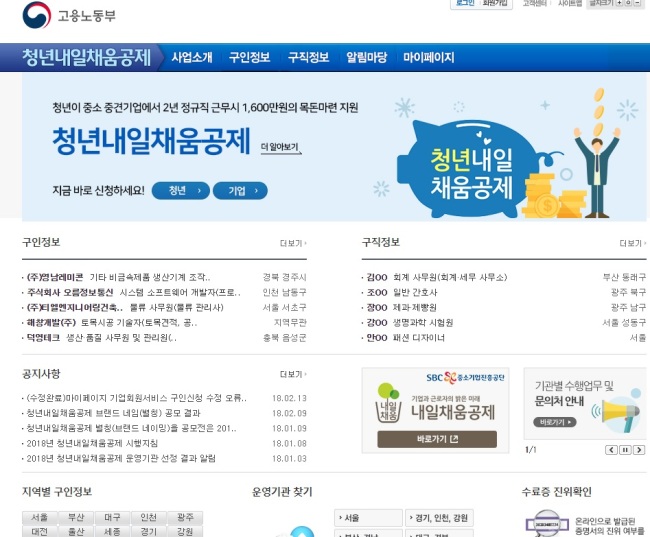Viewport: 650px width, 537px height.
Task: Click the megaphone 기관별 수행업무 banner
Action: click(585, 403)
